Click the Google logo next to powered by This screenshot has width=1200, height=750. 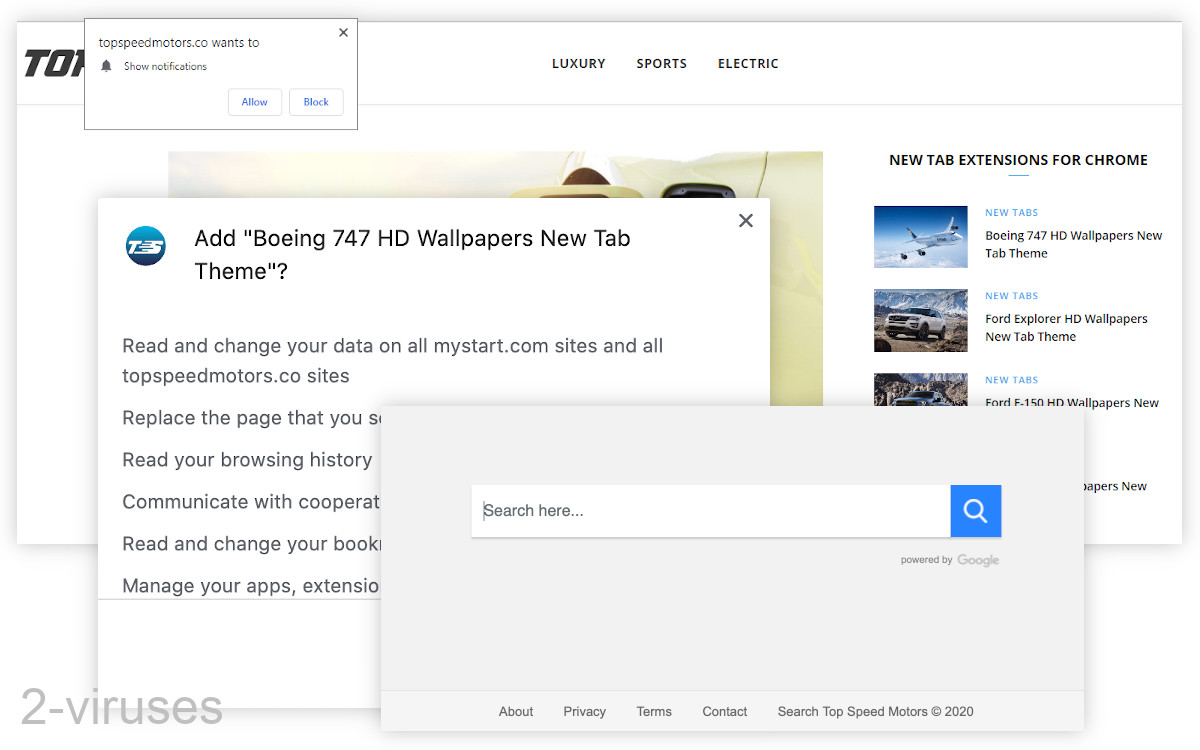978,560
